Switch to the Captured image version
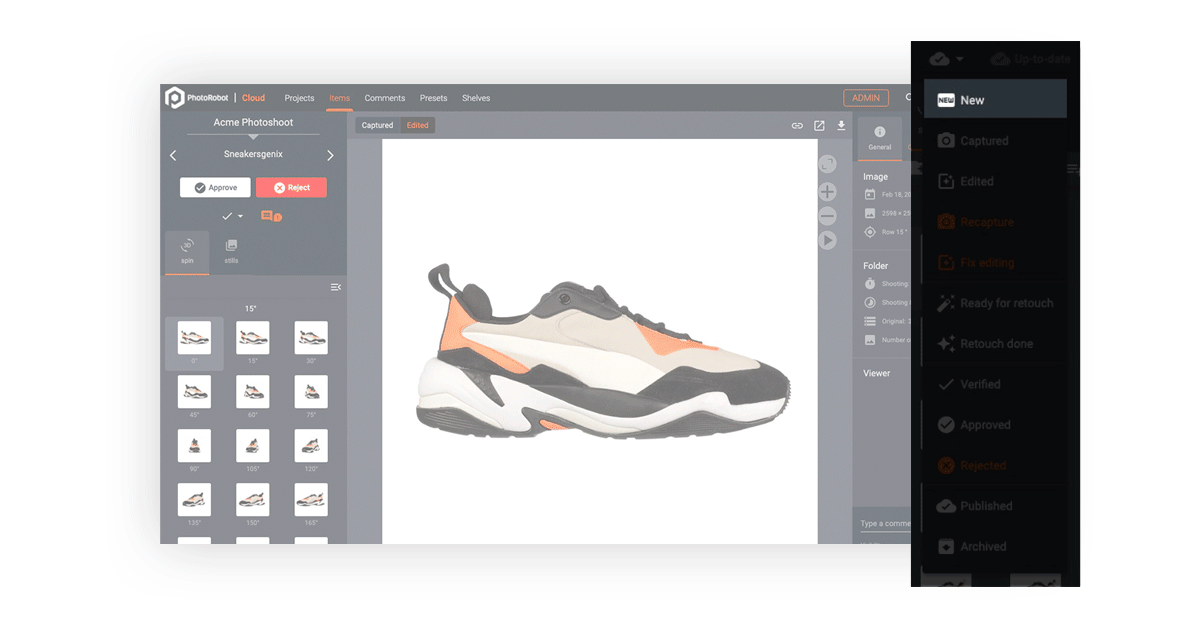Viewport: 1200px width, 628px height. pyautogui.click(x=377, y=125)
